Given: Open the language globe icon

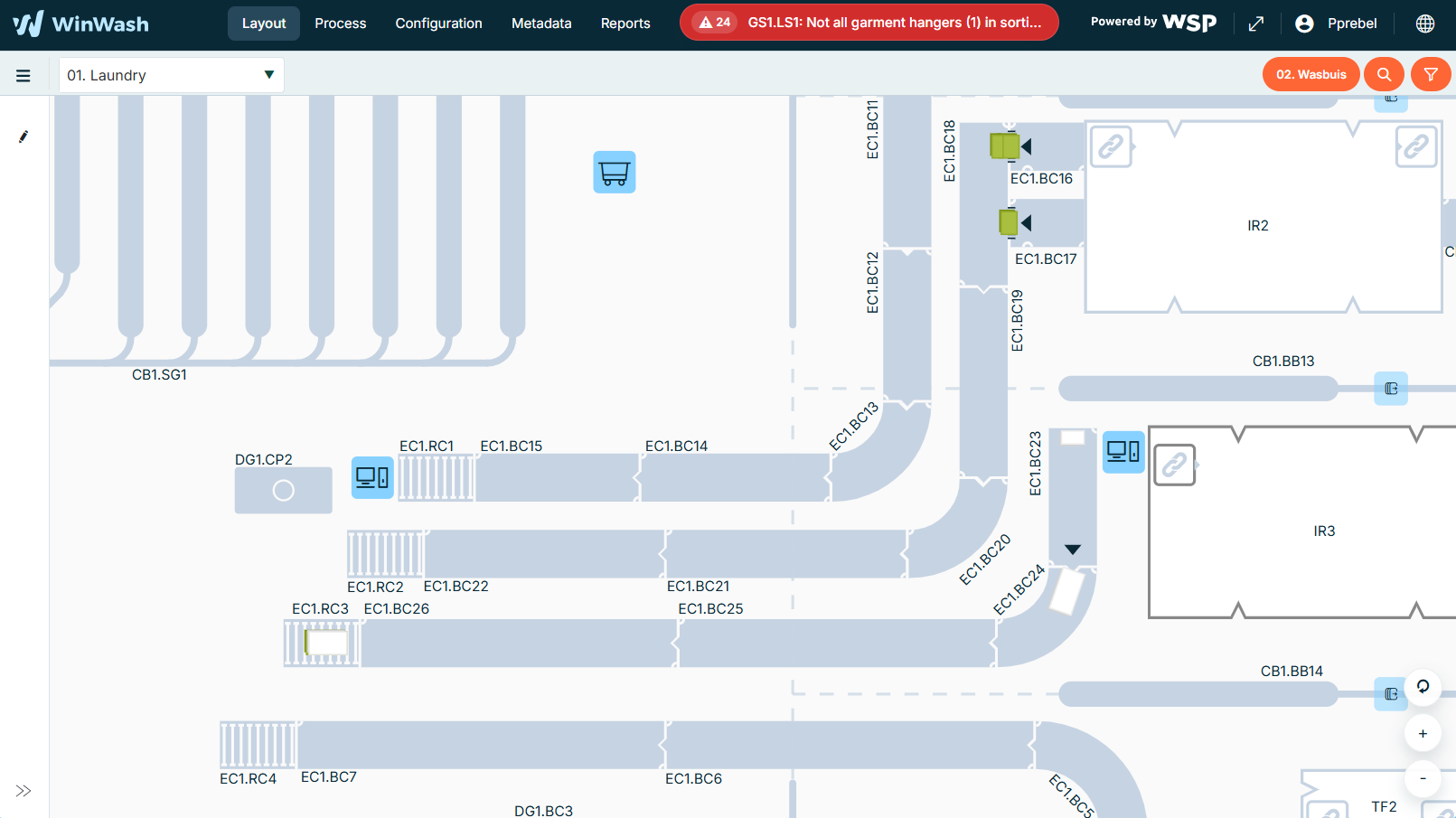Looking at the screenshot, I should (1425, 24).
